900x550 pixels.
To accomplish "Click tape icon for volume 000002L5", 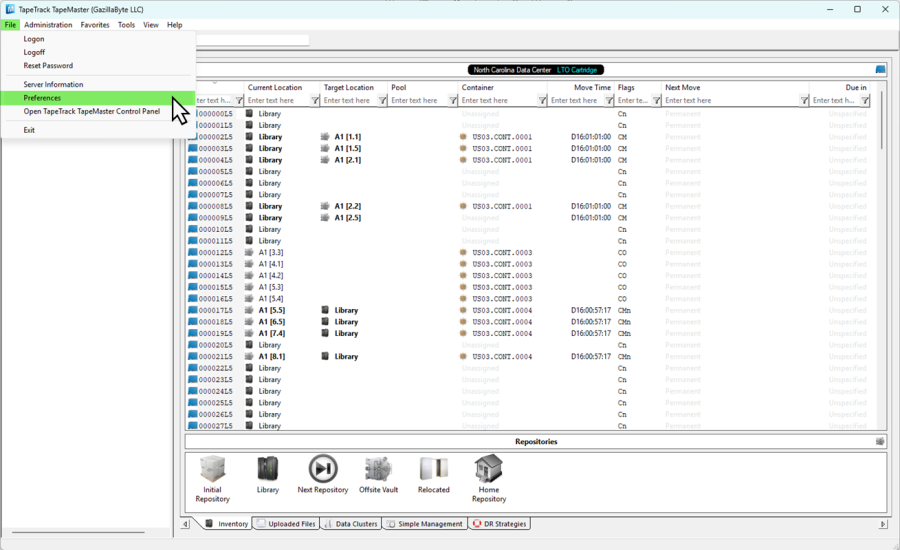I will pyautogui.click(x=193, y=137).
